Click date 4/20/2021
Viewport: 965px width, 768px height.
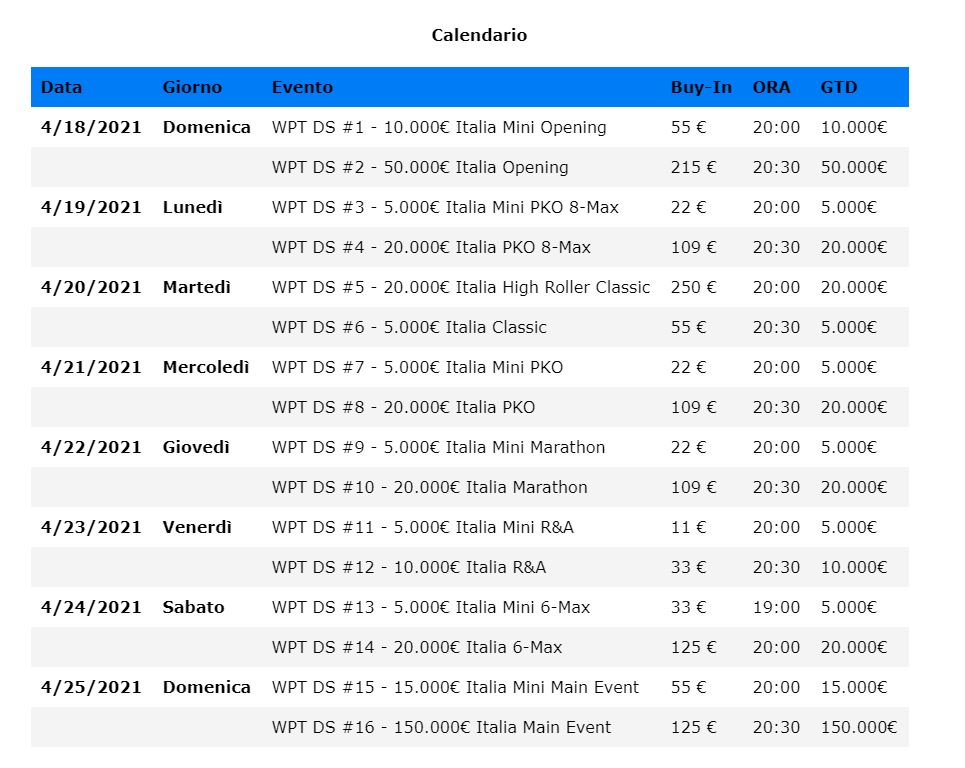tap(91, 287)
